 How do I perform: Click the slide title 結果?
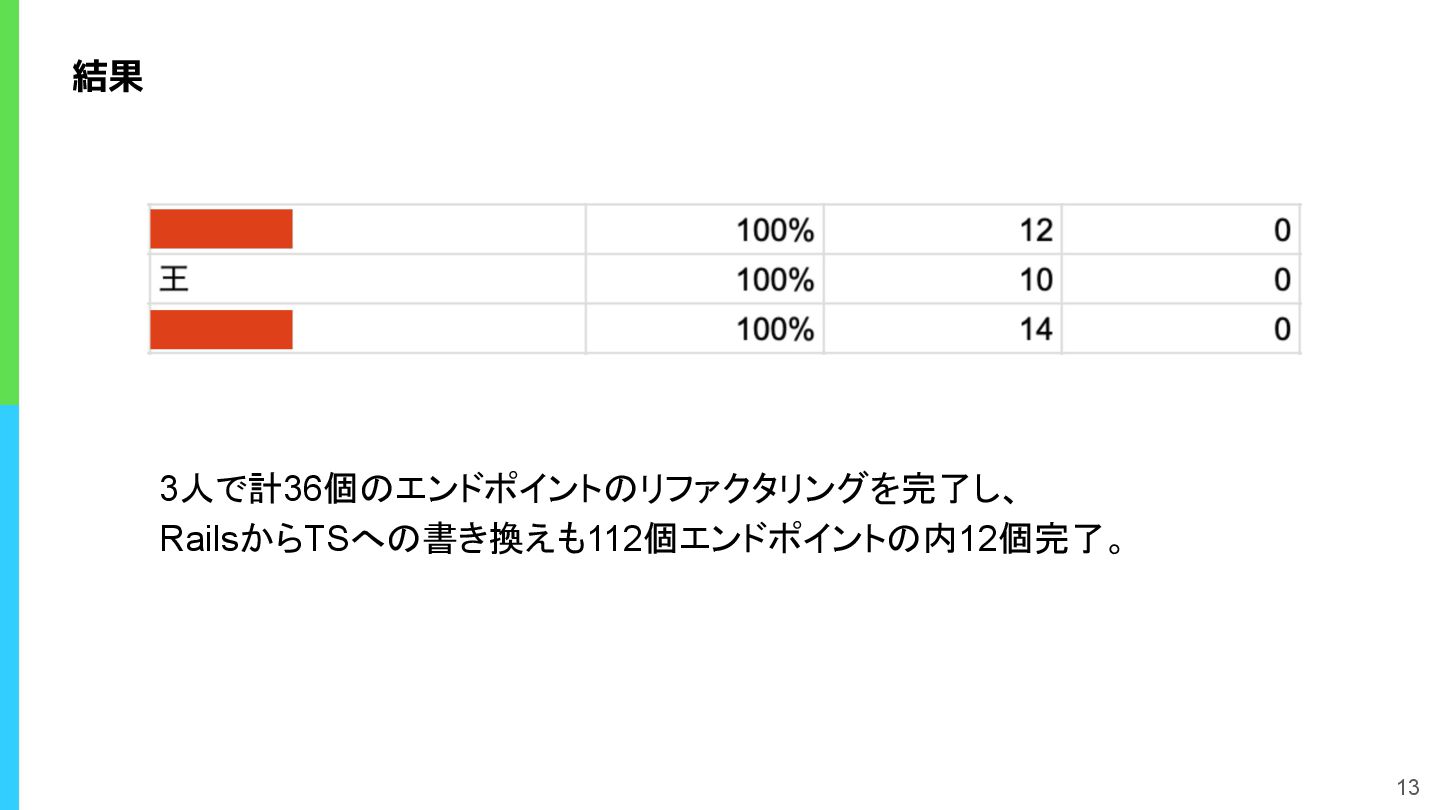[x=108, y=77]
